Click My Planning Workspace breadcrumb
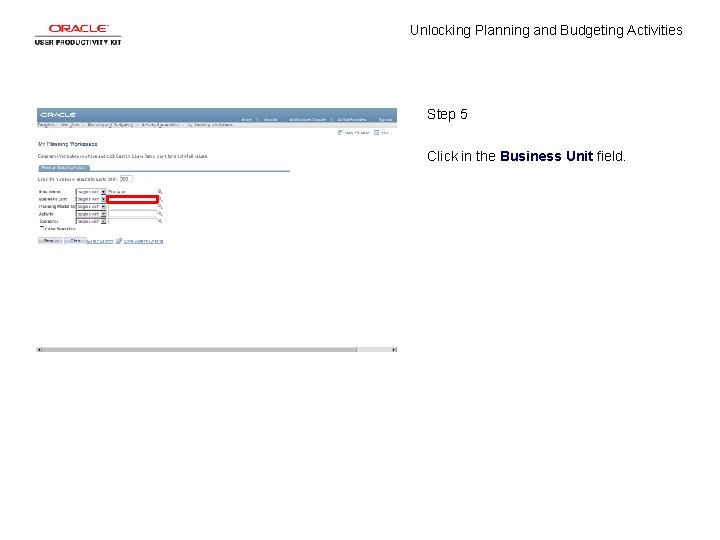The image size is (720, 540). tap(210, 125)
